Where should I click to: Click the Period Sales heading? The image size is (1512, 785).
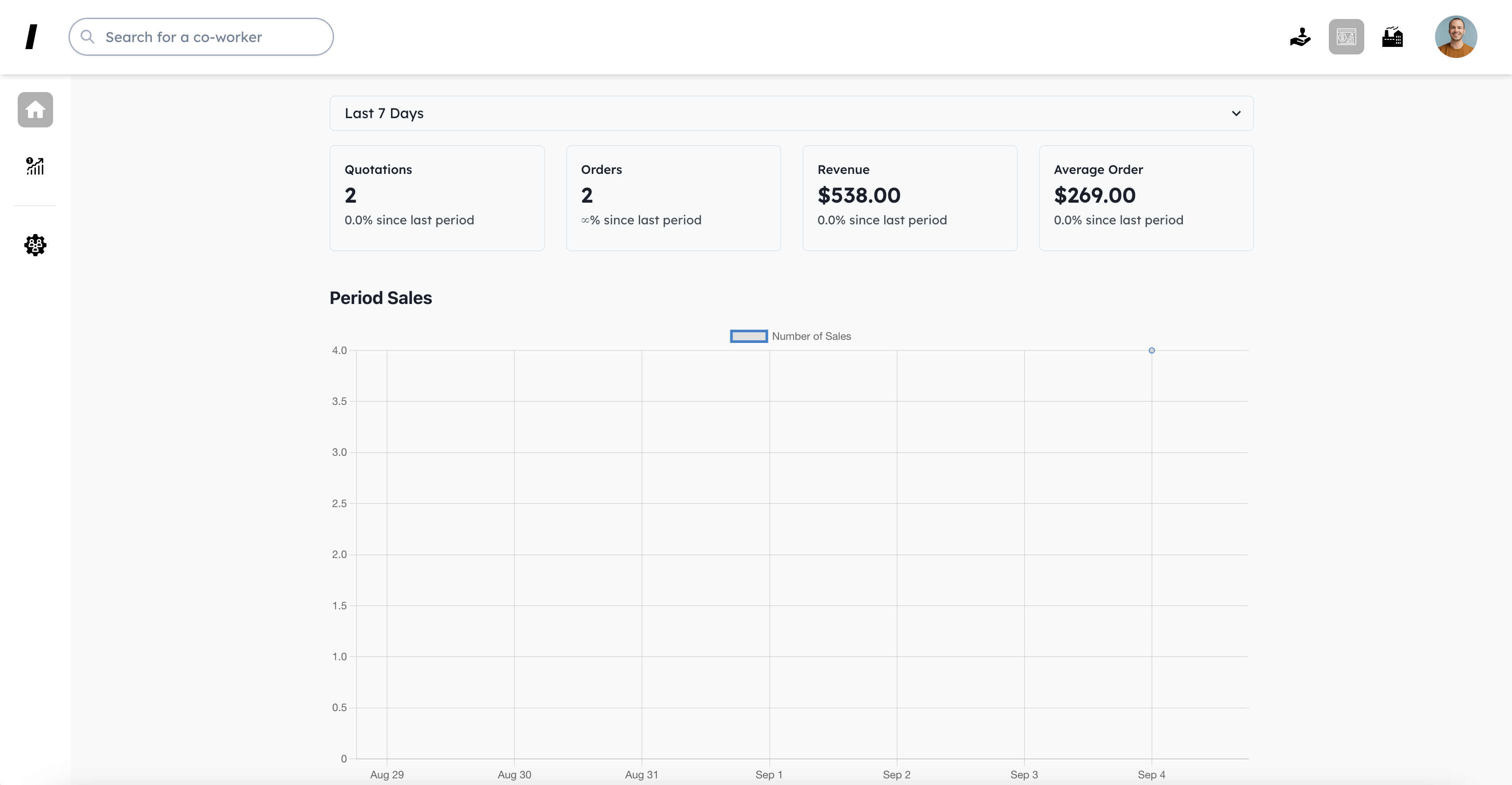click(380, 298)
